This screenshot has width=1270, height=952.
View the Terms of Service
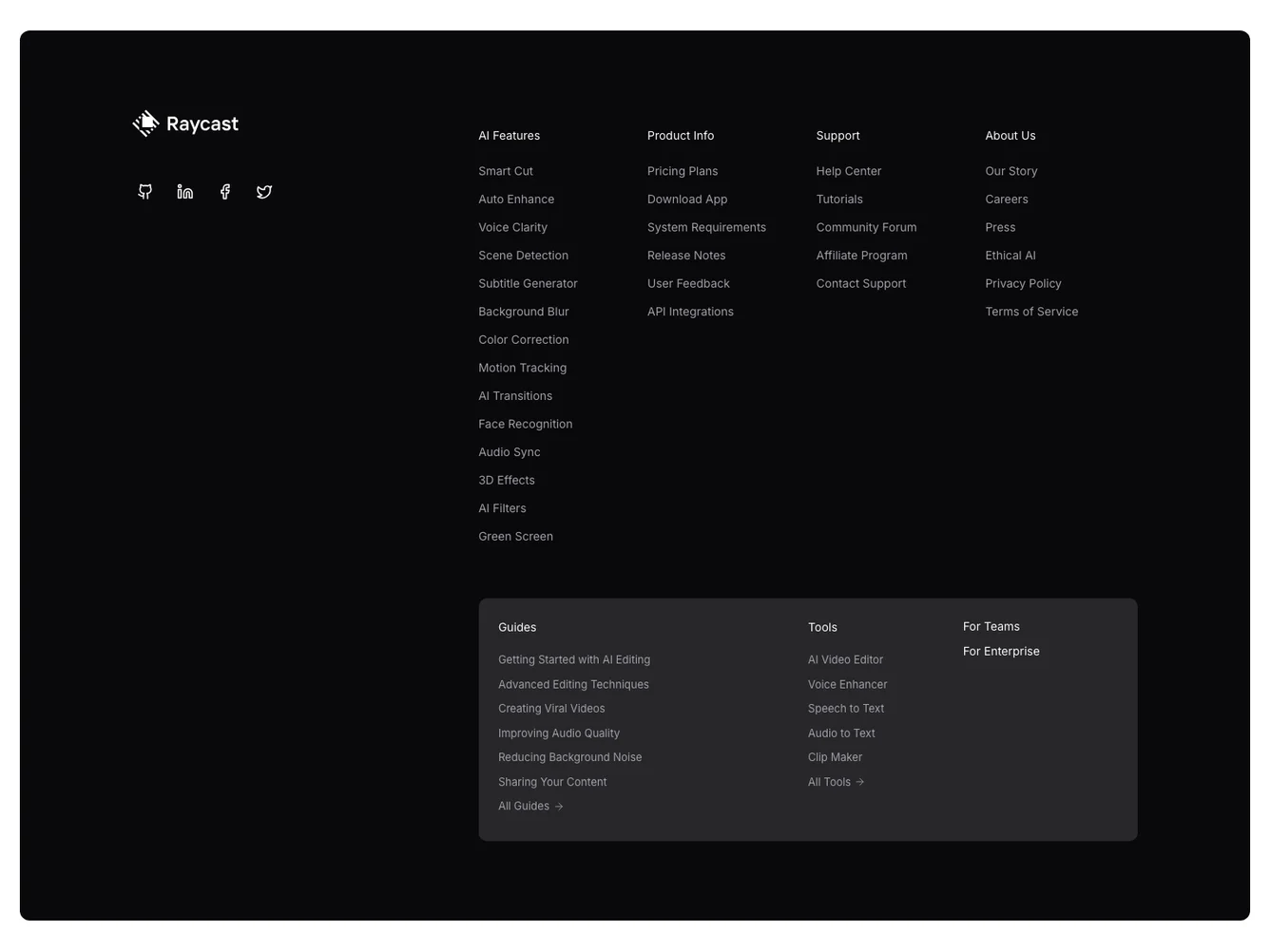(1031, 312)
